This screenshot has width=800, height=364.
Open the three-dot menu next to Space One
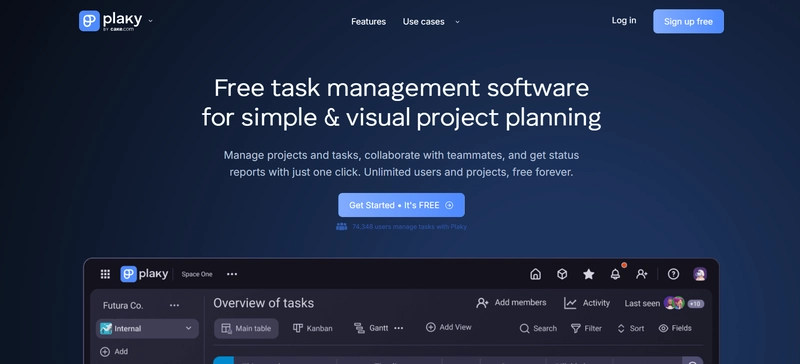[x=232, y=274]
